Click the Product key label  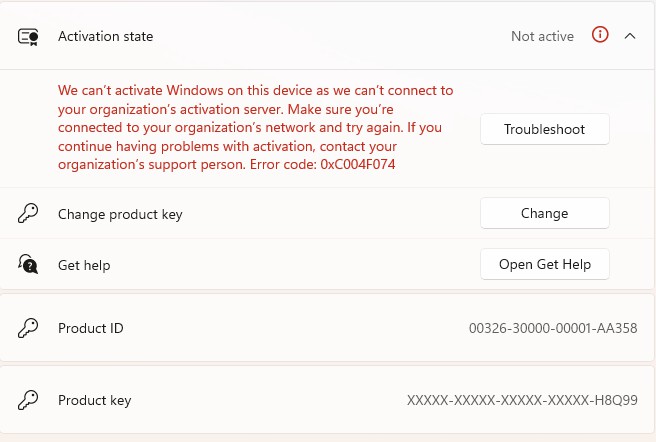coord(95,401)
